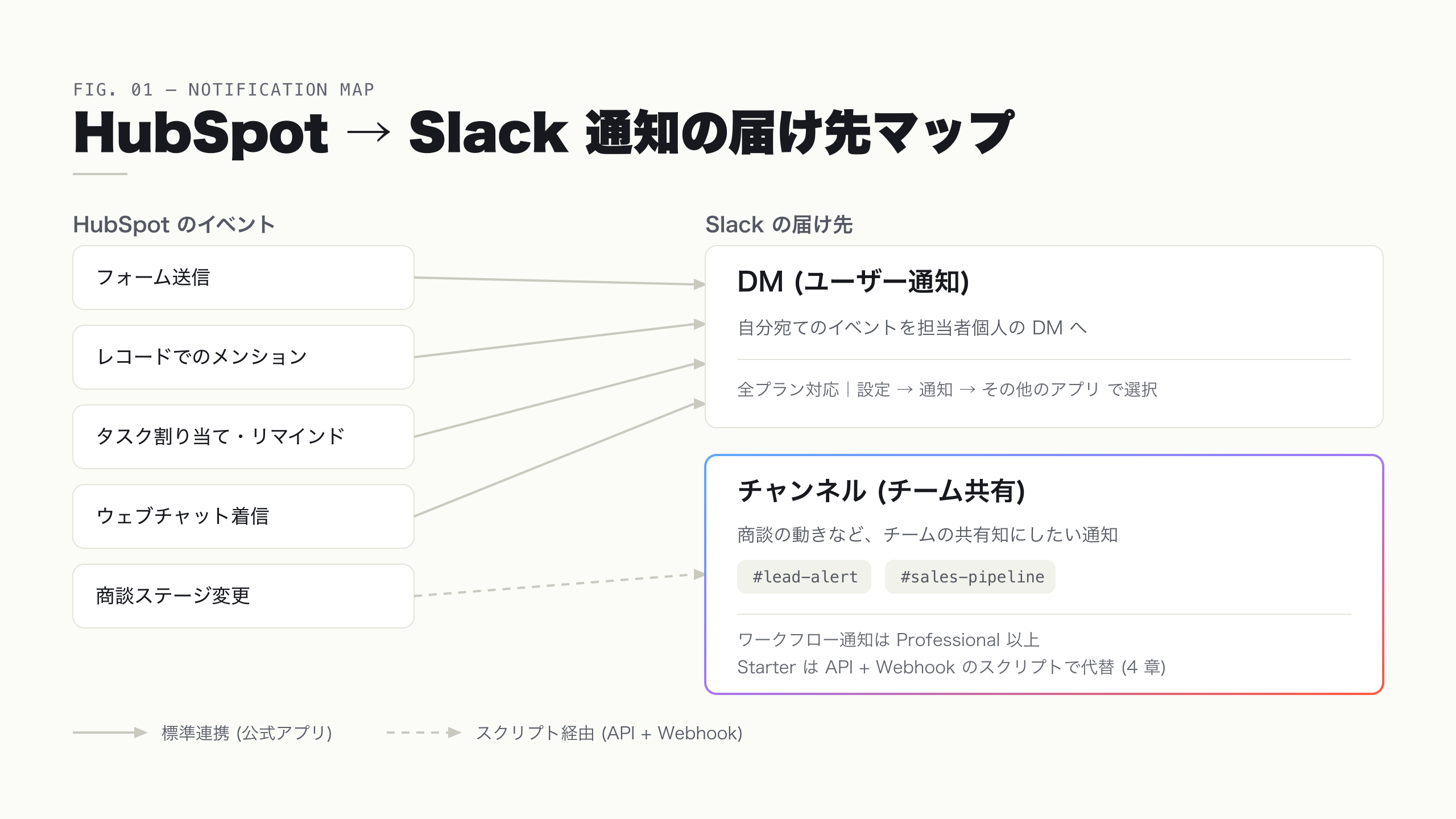Click the スクリプト経由 (API + Webhook) legend label
The height and width of the screenshot is (819, 1456).
(609, 733)
